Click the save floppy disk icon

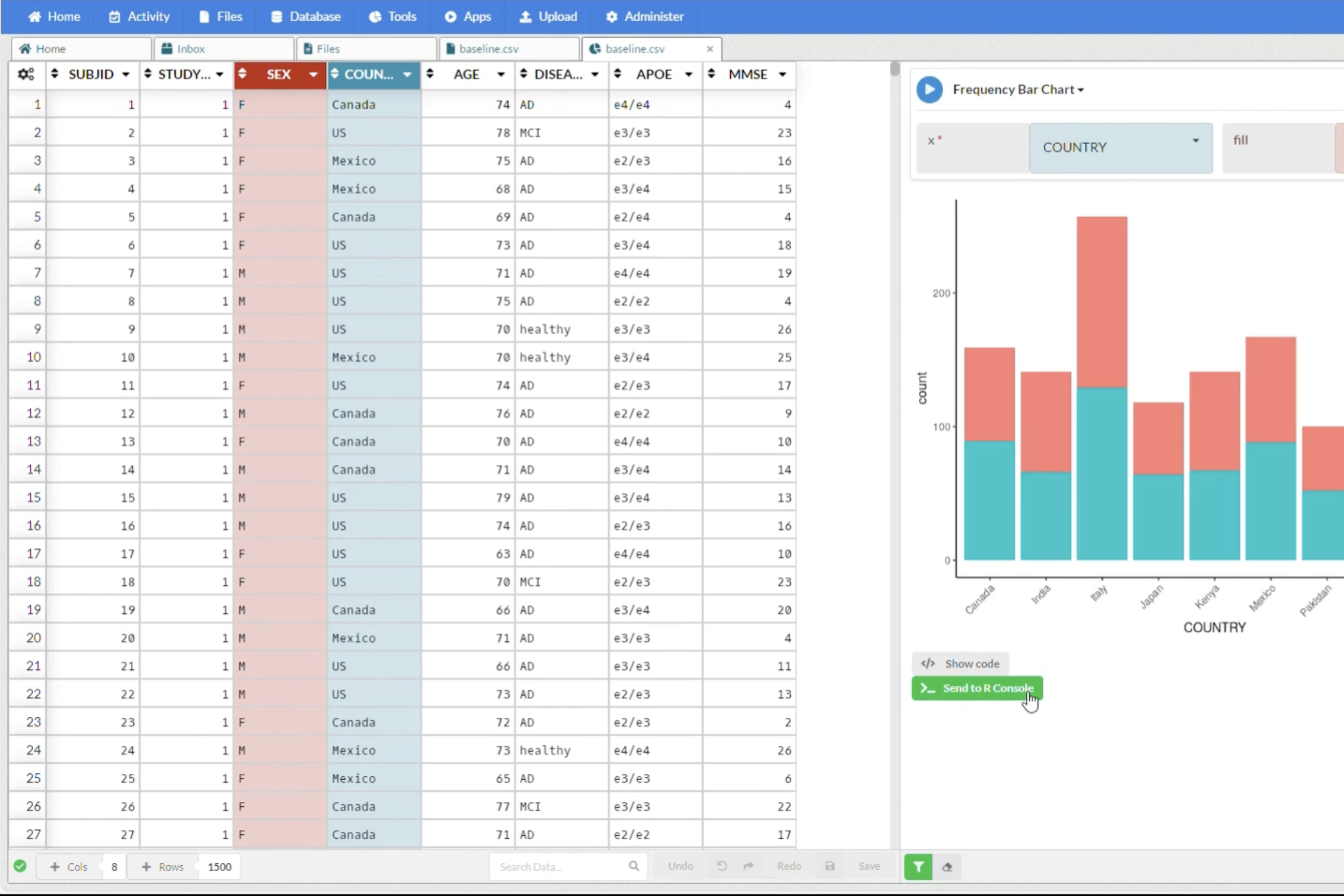pyautogui.click(x=830, y=866)
